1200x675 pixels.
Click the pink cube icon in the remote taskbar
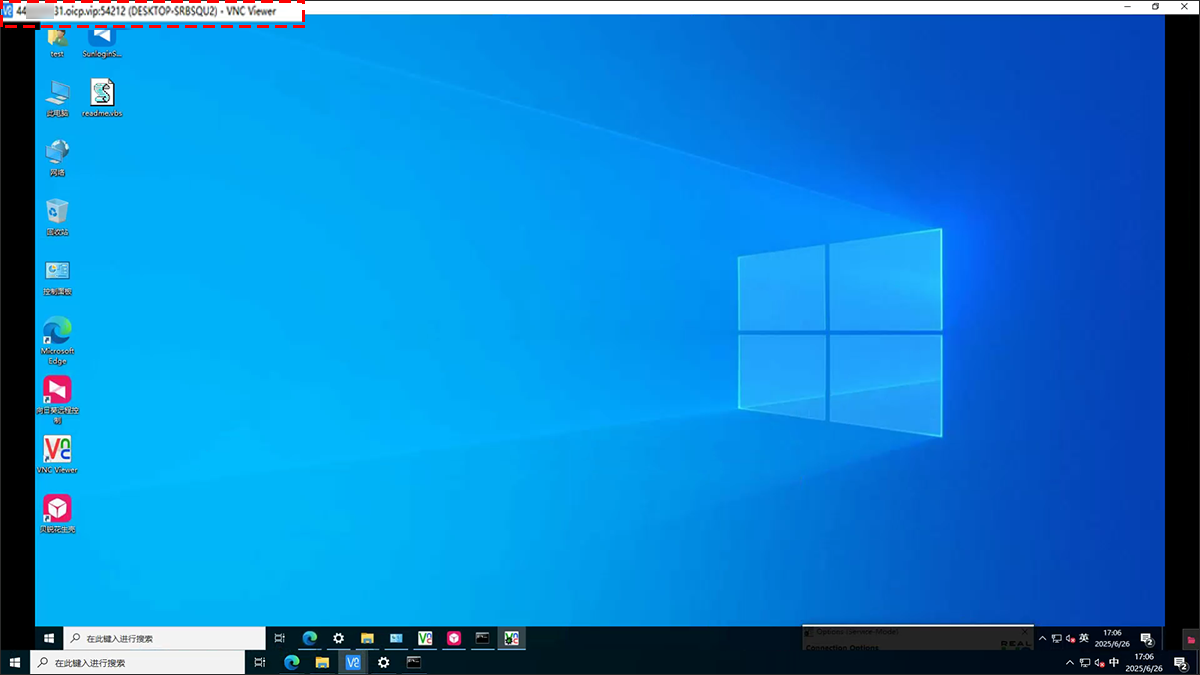(x=454, y=638)
